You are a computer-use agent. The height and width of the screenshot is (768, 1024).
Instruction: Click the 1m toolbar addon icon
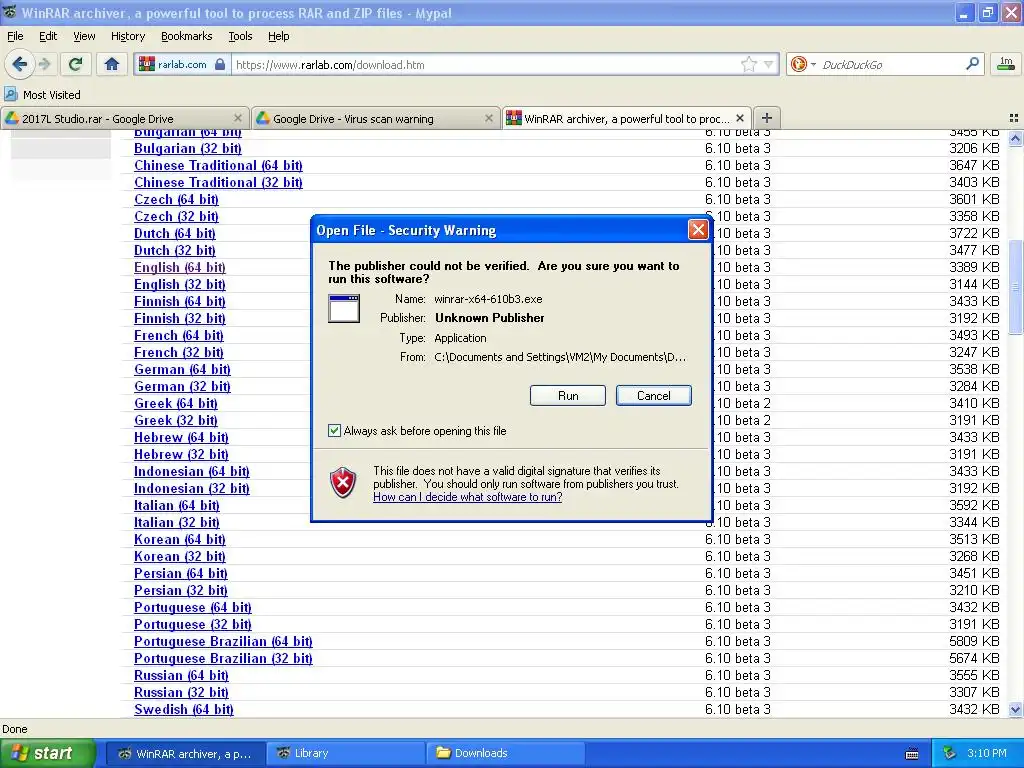[x=1006, y=63]
